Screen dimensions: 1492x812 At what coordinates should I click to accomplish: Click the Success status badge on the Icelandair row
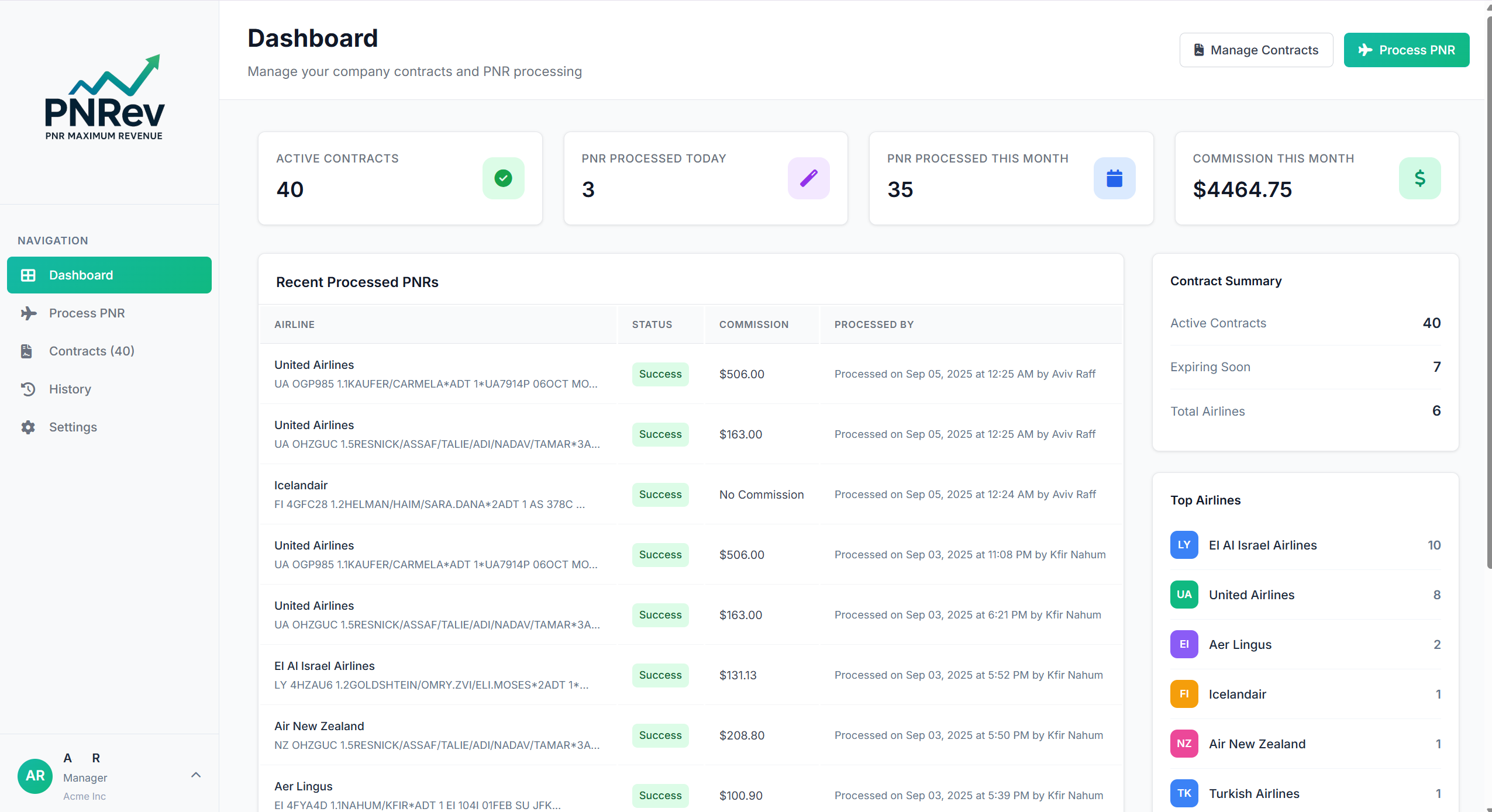tap(659, 494)
